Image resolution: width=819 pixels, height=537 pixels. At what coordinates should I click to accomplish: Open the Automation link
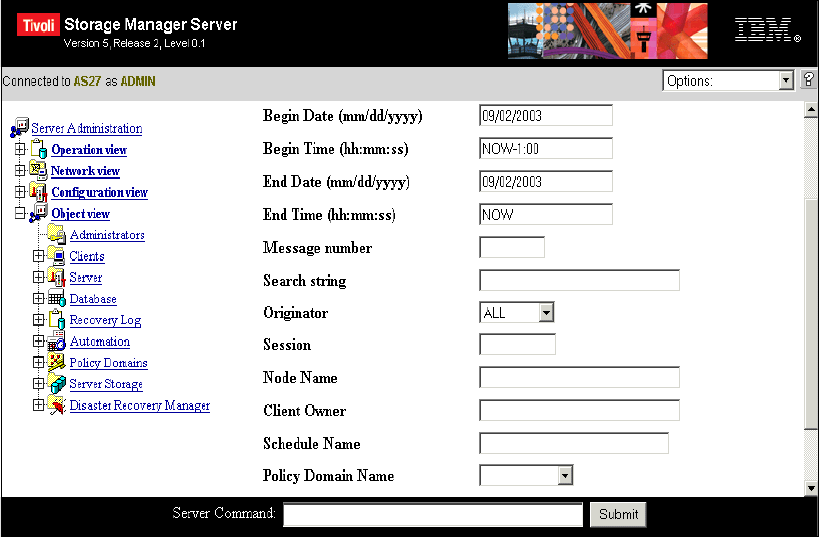coord(100,341)
